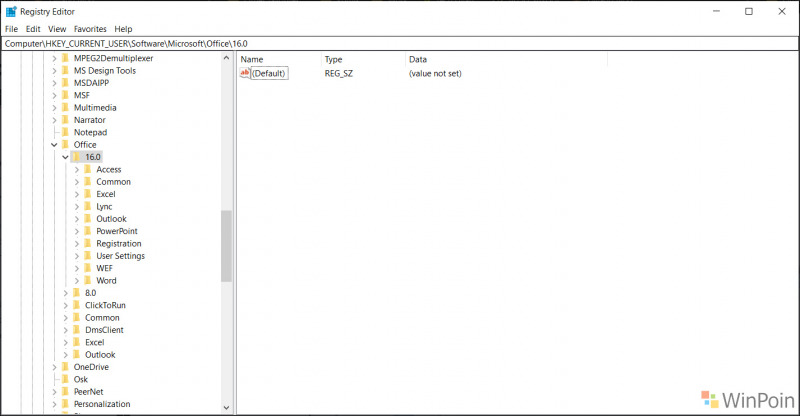
Task: Minimize the Registry Editor window
Action: (716, 11)
